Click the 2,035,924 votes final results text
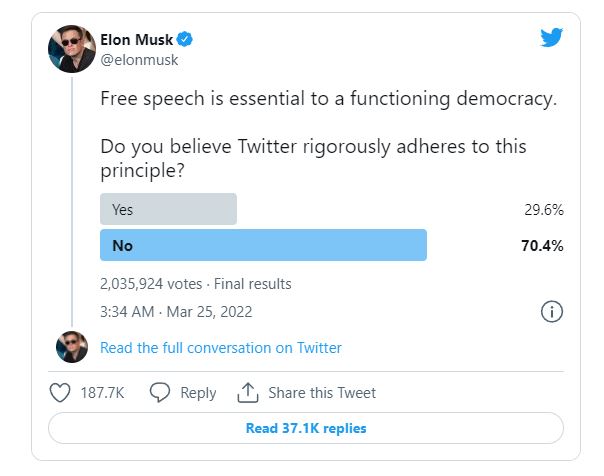Screen dimensions: 604x476 click(196, 283)
